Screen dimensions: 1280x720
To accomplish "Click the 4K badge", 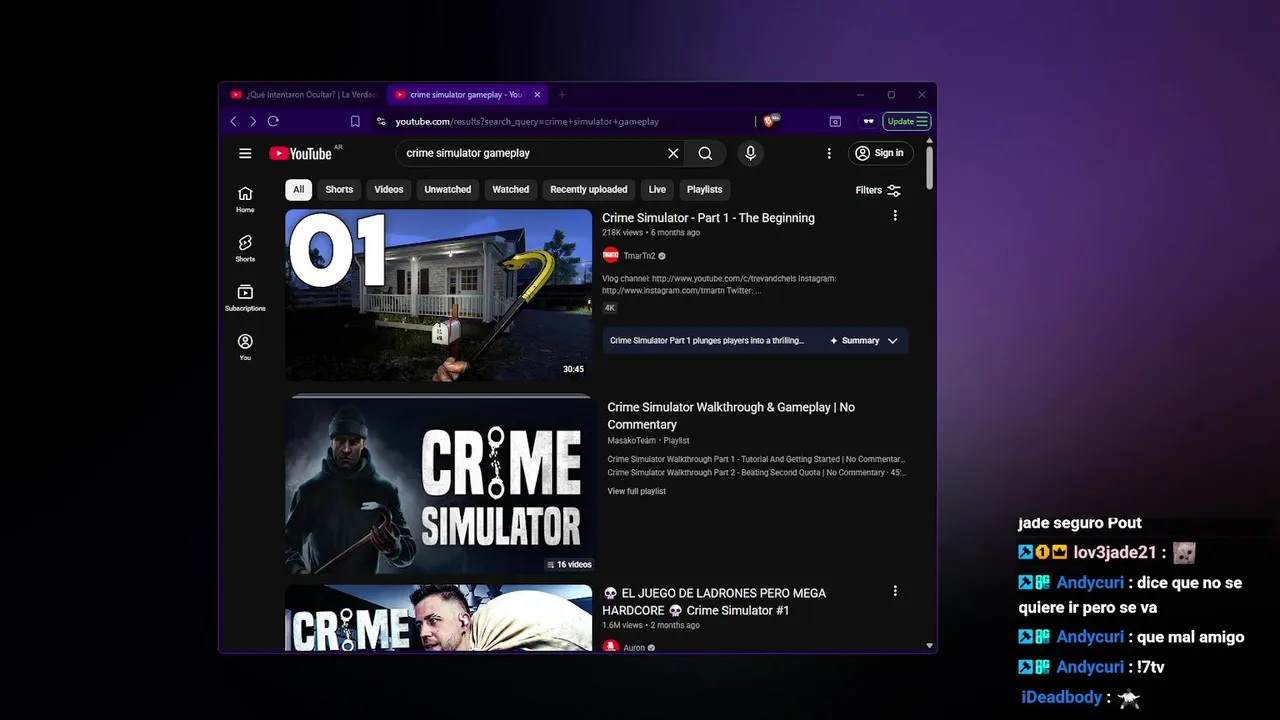I will tap(610, 308).
